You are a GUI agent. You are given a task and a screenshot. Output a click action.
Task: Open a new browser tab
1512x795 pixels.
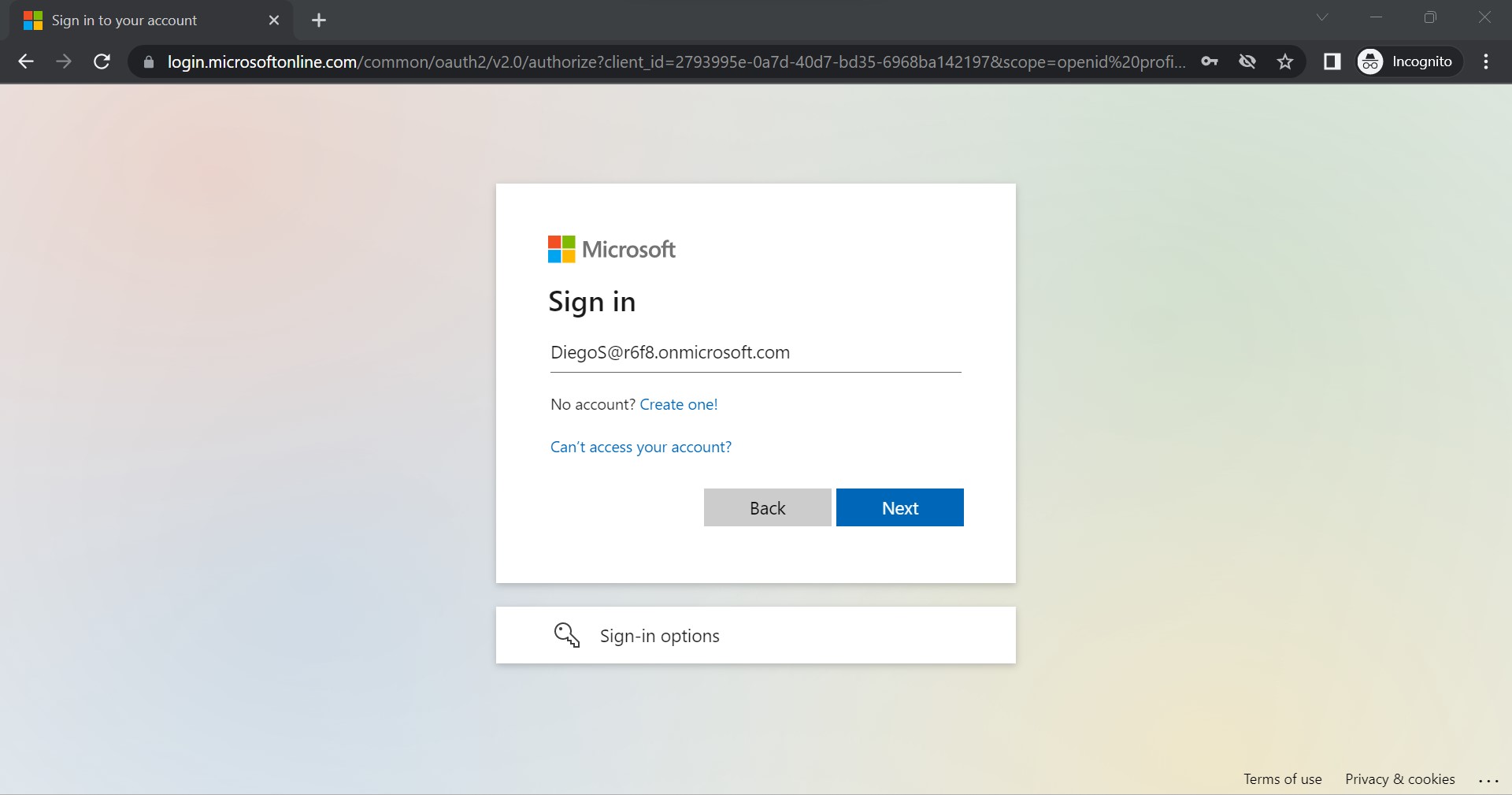click(318, 20)
